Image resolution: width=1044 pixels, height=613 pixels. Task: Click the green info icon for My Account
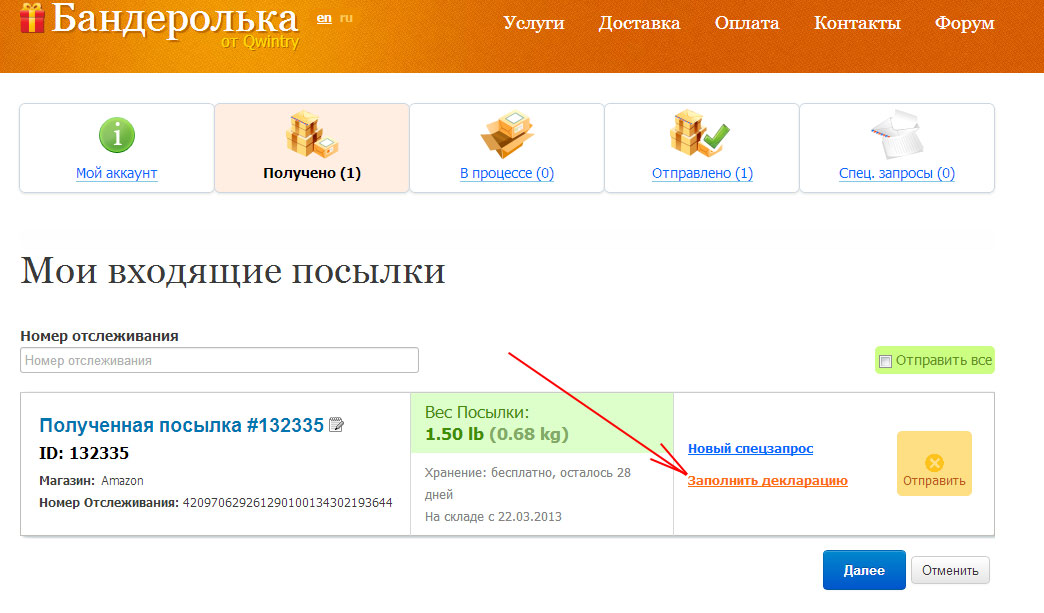[x=117, y=134]
